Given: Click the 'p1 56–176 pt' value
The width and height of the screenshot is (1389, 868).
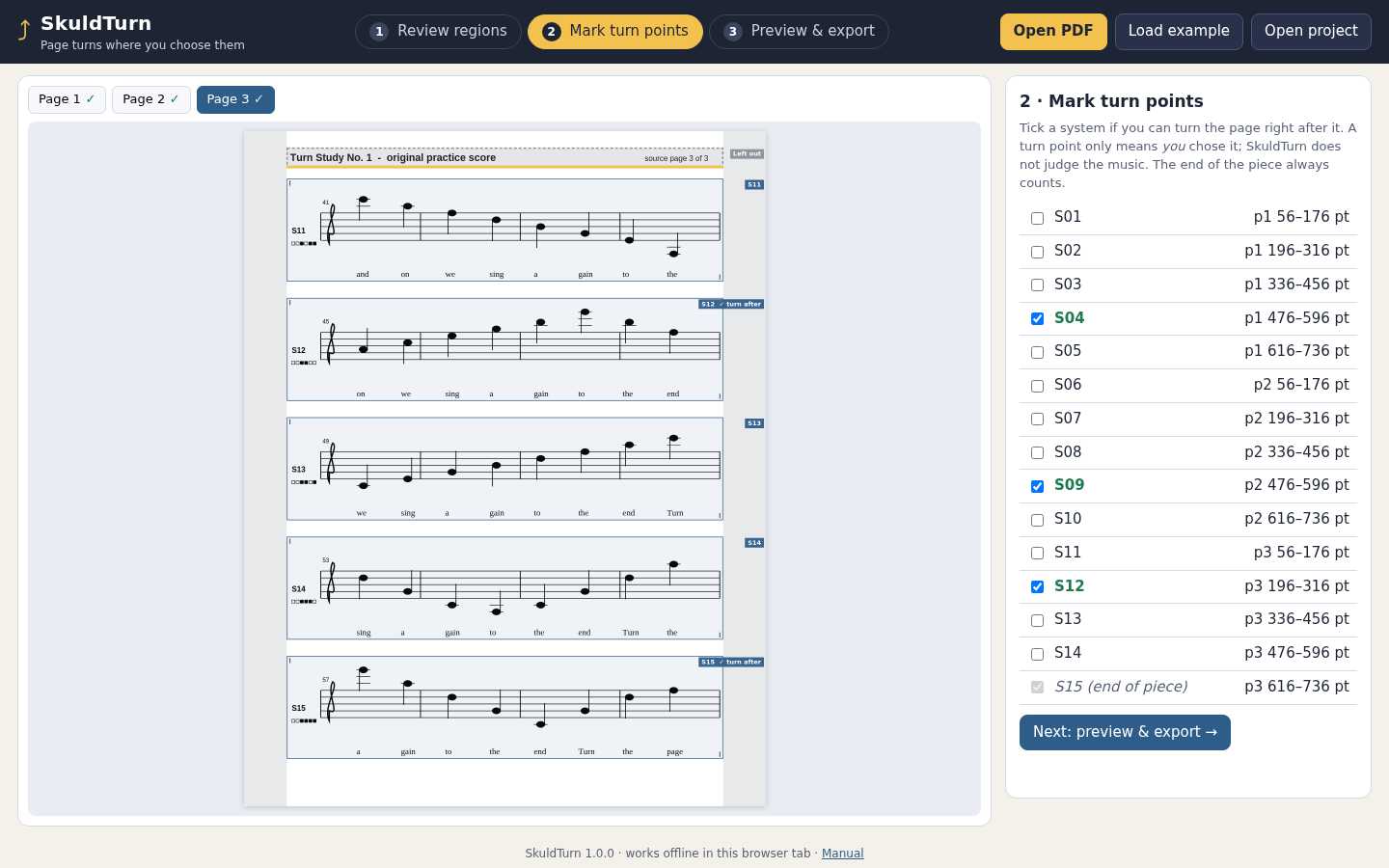Looking at the screenshot, I should [x=1301, y=217].
